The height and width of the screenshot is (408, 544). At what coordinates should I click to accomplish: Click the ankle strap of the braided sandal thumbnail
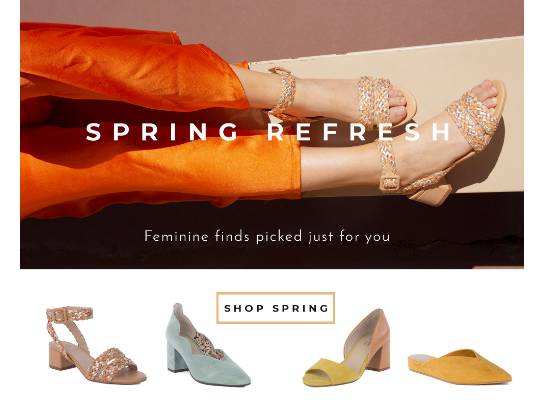tap(69, 314)
